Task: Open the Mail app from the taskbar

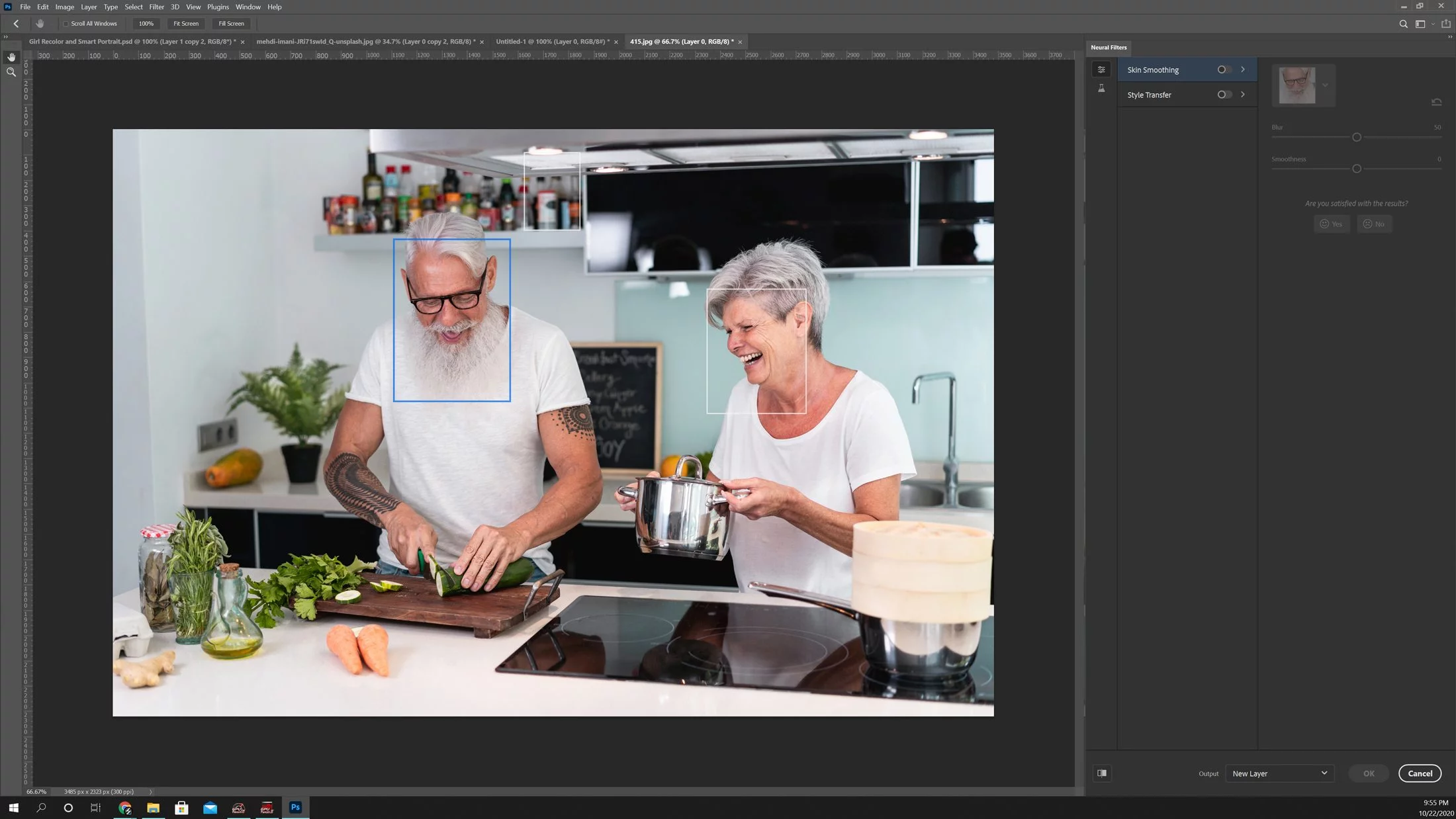Action: point(210,808)
